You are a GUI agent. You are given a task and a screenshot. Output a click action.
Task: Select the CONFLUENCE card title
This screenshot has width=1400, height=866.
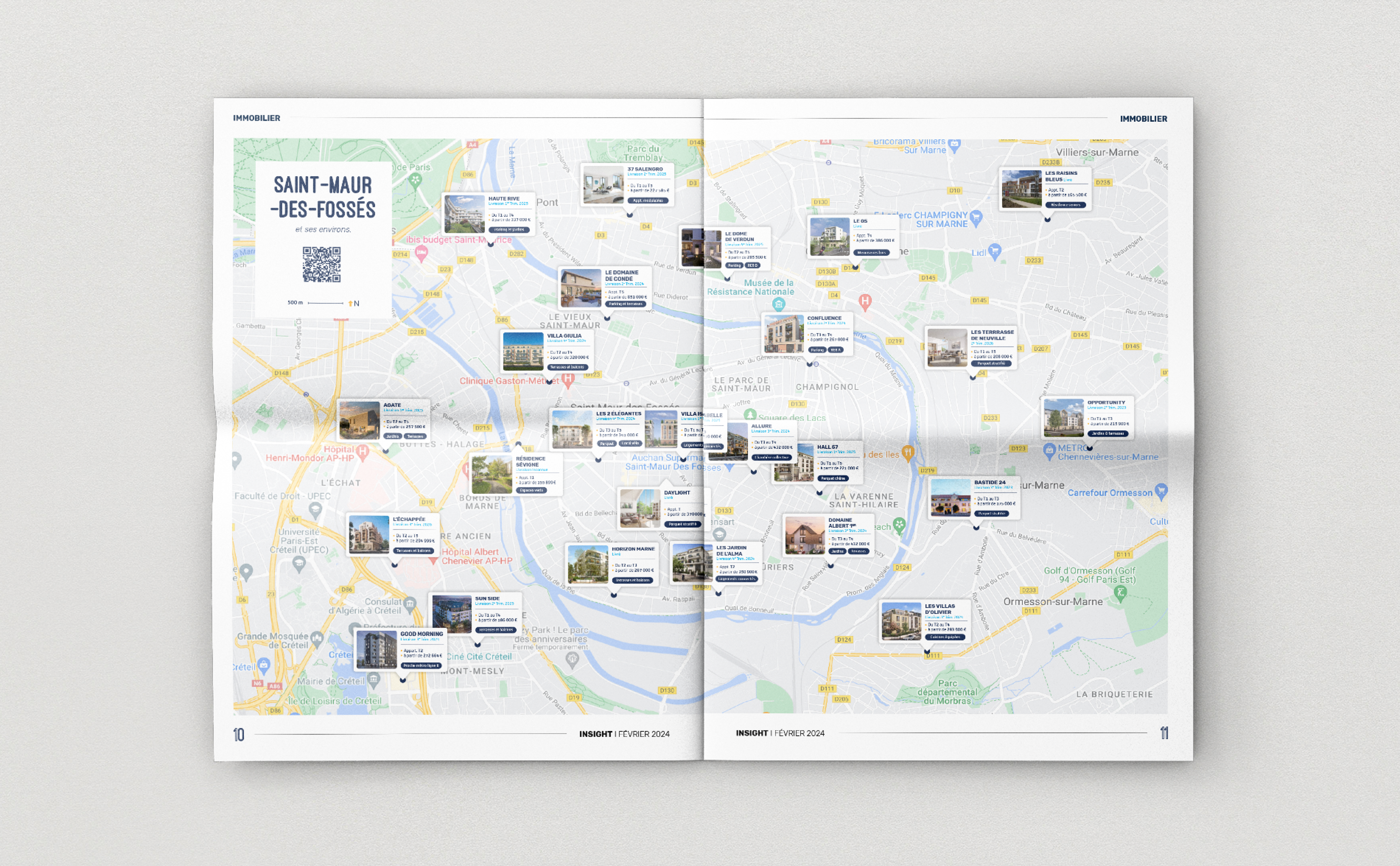pyautogui.click(x=824, y=318)
